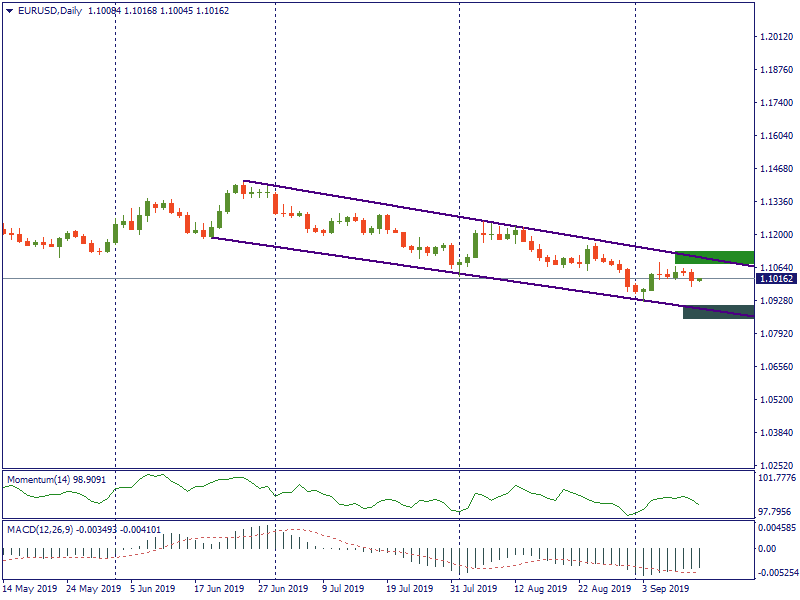Click the green Momentum indicator line
The width and height of the screenshot is (800, 600).
tap(300, 492)
